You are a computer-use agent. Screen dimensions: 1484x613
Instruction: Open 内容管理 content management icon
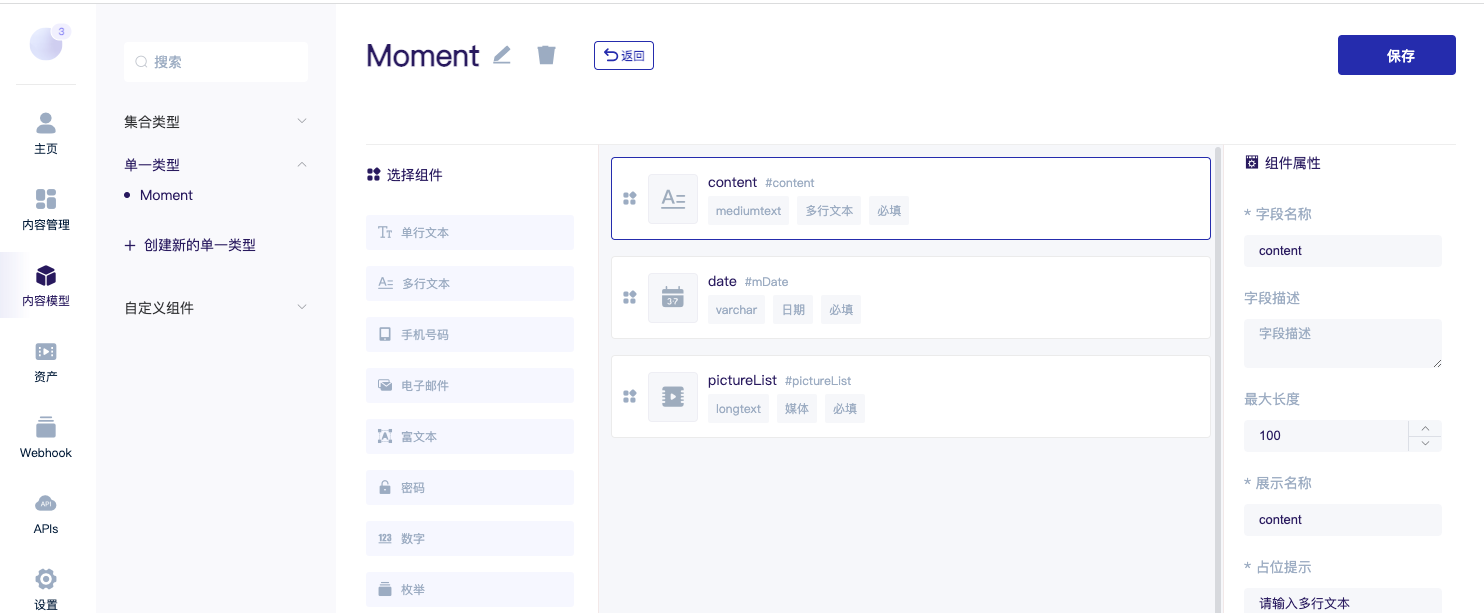46,199
